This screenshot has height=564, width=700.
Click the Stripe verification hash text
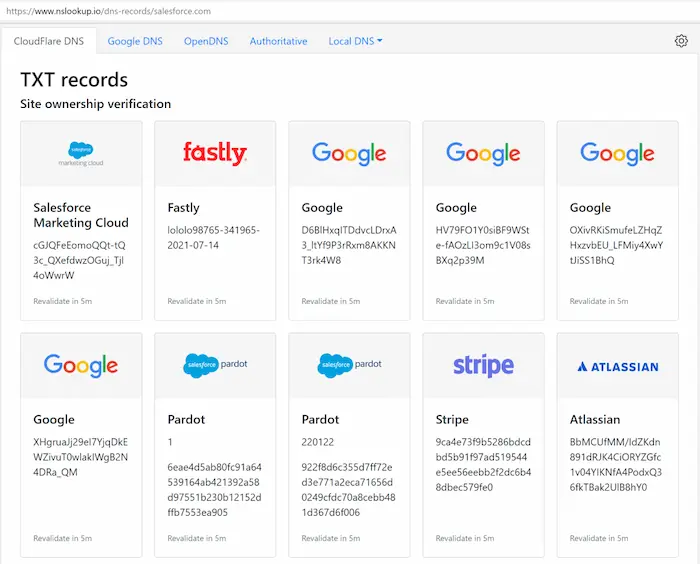(x=483, y=464)
